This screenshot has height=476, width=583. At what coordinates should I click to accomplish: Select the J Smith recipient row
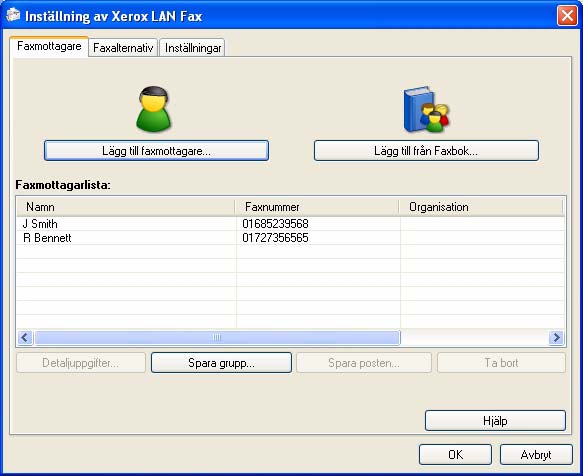pyautogui.click(x=290, y=224)
